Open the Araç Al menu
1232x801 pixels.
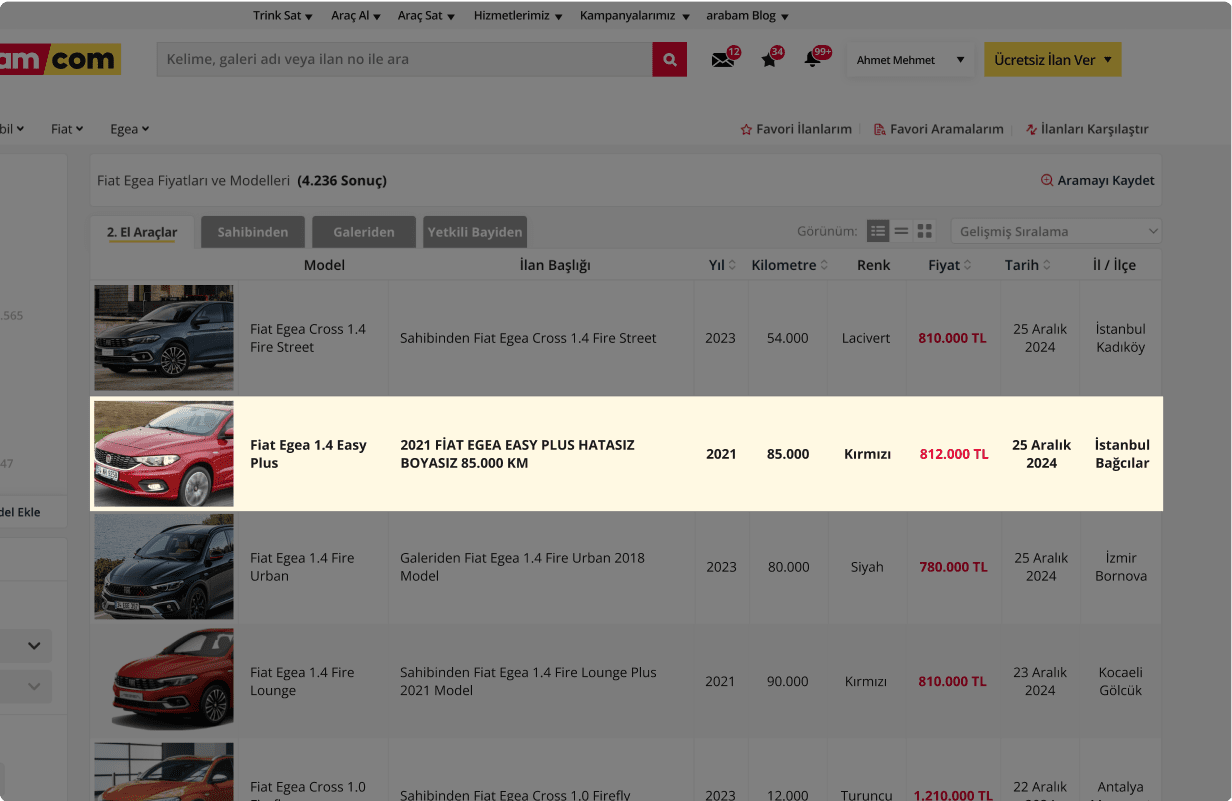point(356,16)
